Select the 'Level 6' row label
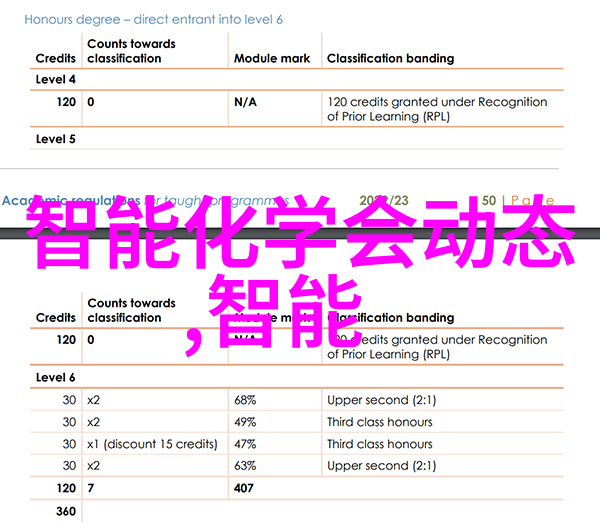 click(55, 377)
